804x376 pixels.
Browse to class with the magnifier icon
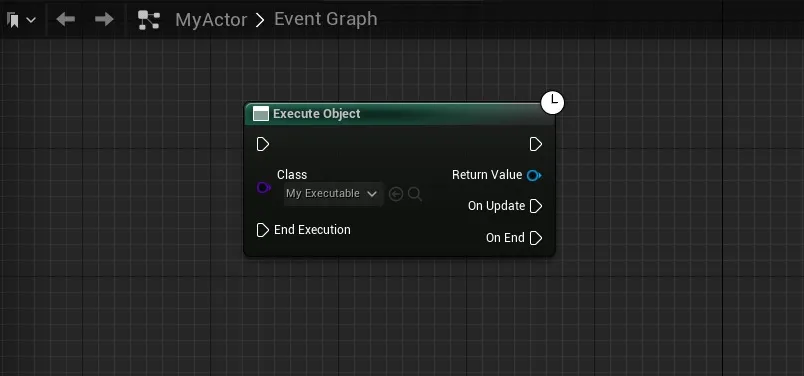[415, 194]
